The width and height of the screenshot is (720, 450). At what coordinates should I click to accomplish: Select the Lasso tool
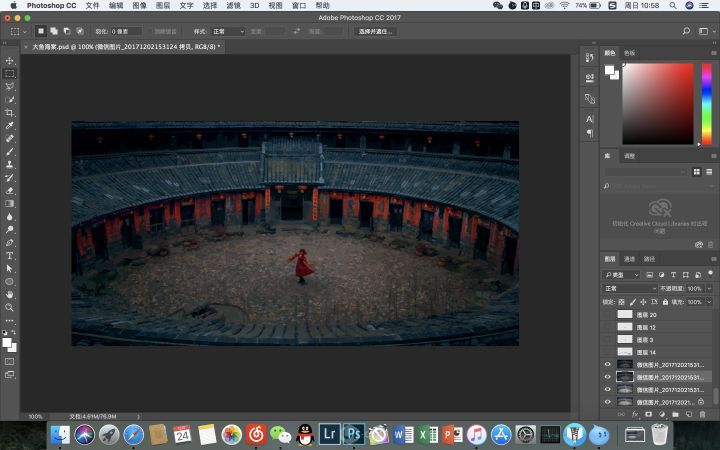[10, 87]
